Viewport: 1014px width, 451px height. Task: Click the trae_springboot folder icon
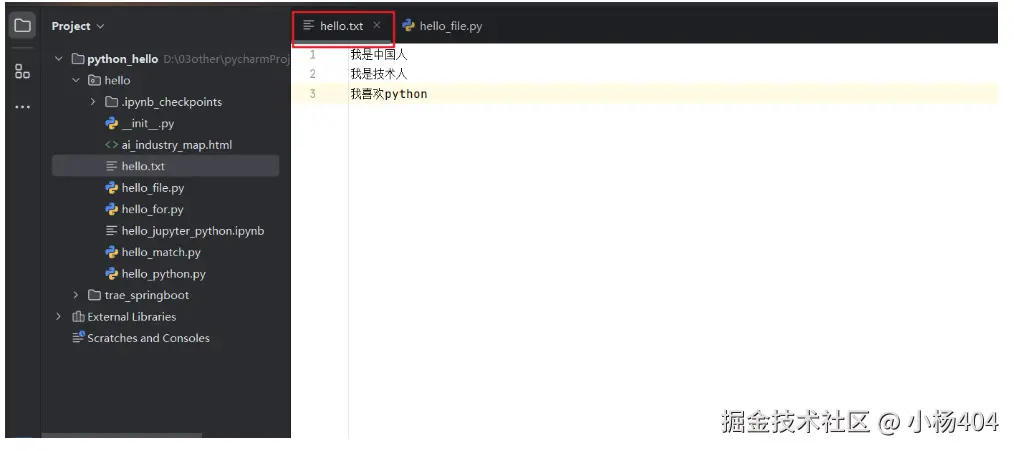coord(94,295)
